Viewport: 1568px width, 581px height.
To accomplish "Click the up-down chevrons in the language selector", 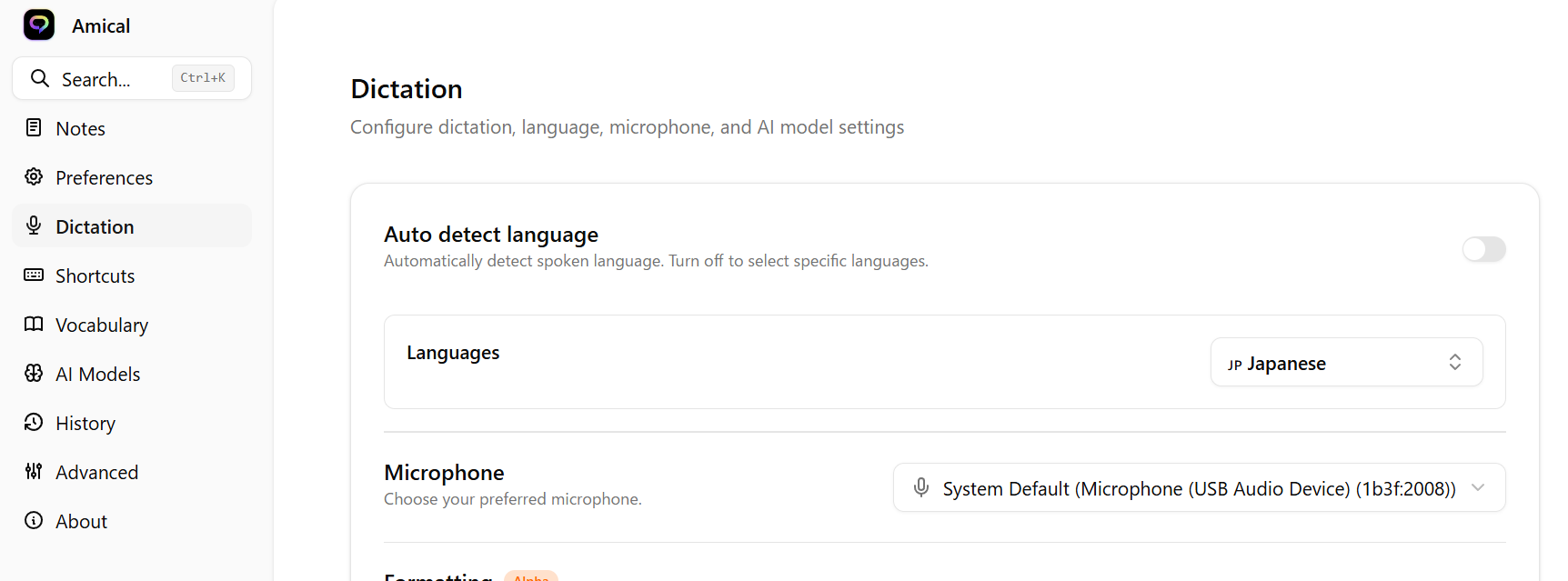I will [1455, 362].
